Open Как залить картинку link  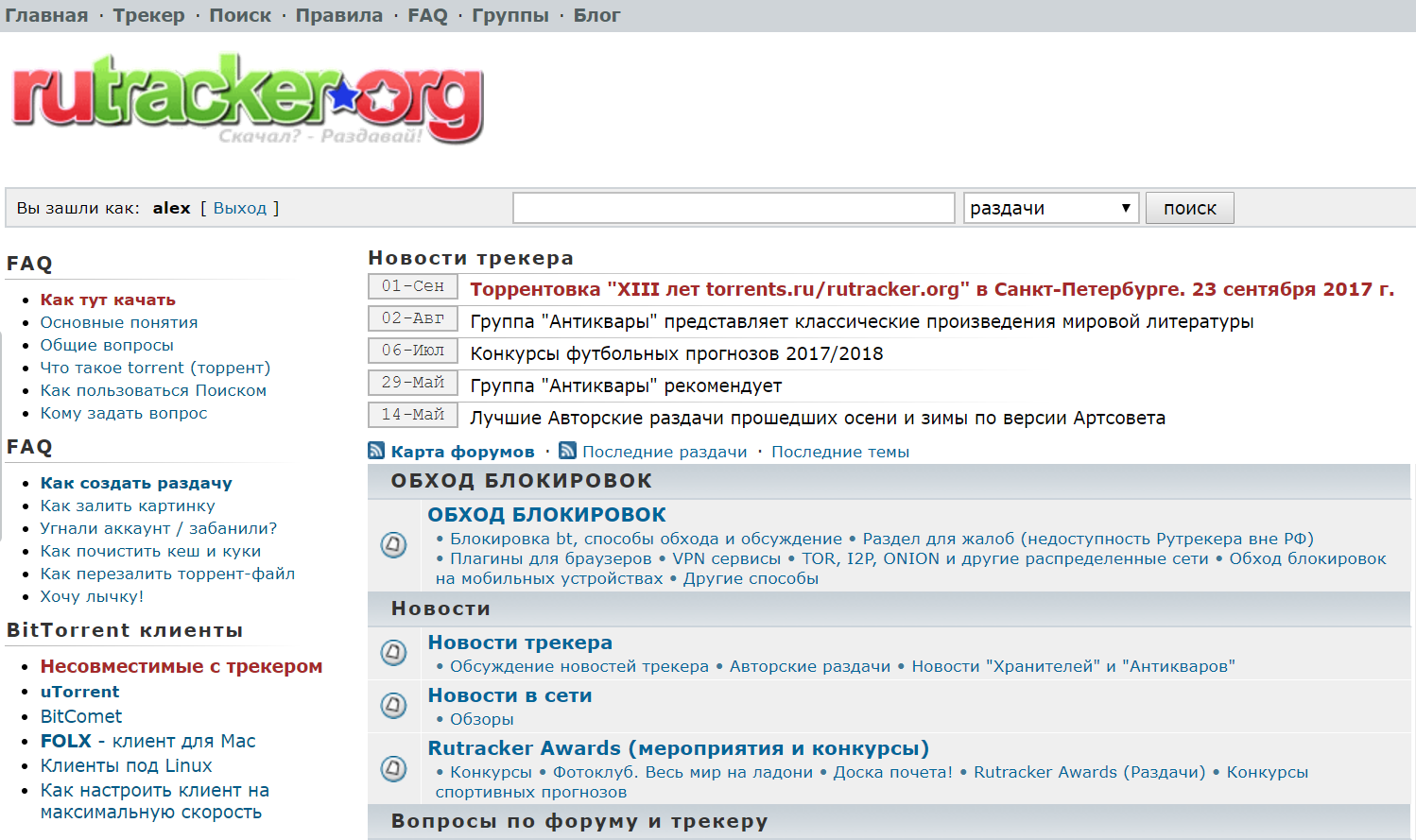[x=128, y=506]
